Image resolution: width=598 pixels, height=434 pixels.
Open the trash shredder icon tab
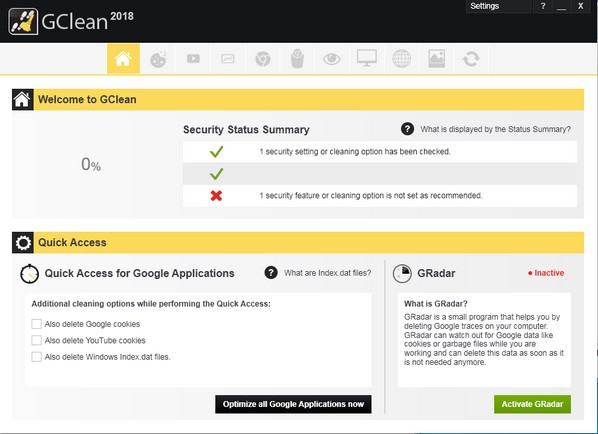[x=297, y=59]
